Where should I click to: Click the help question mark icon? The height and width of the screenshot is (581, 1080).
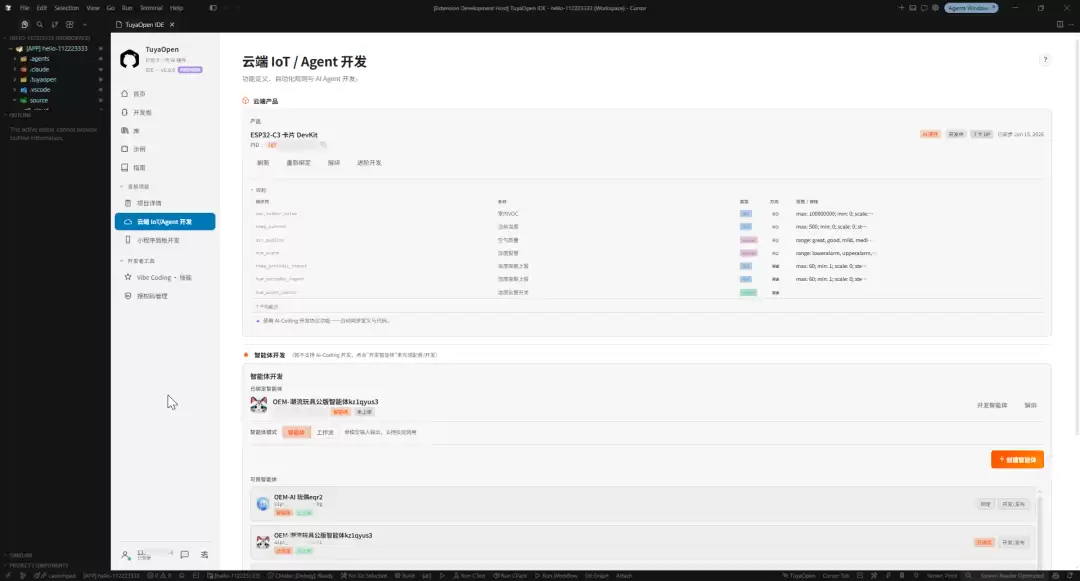[1045, 60]
